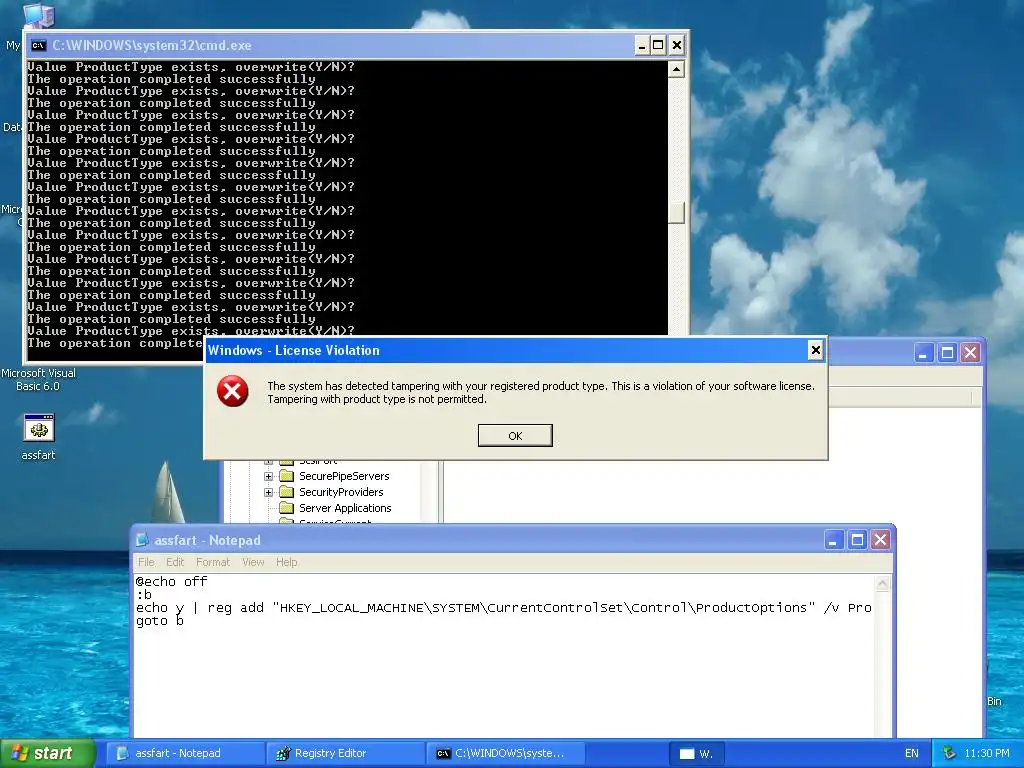Viewport: 1024px width, 768px height.
Task: Click the Microsoft Visual Basic 6.0 desktop label
Action: [x=38, y=379]
